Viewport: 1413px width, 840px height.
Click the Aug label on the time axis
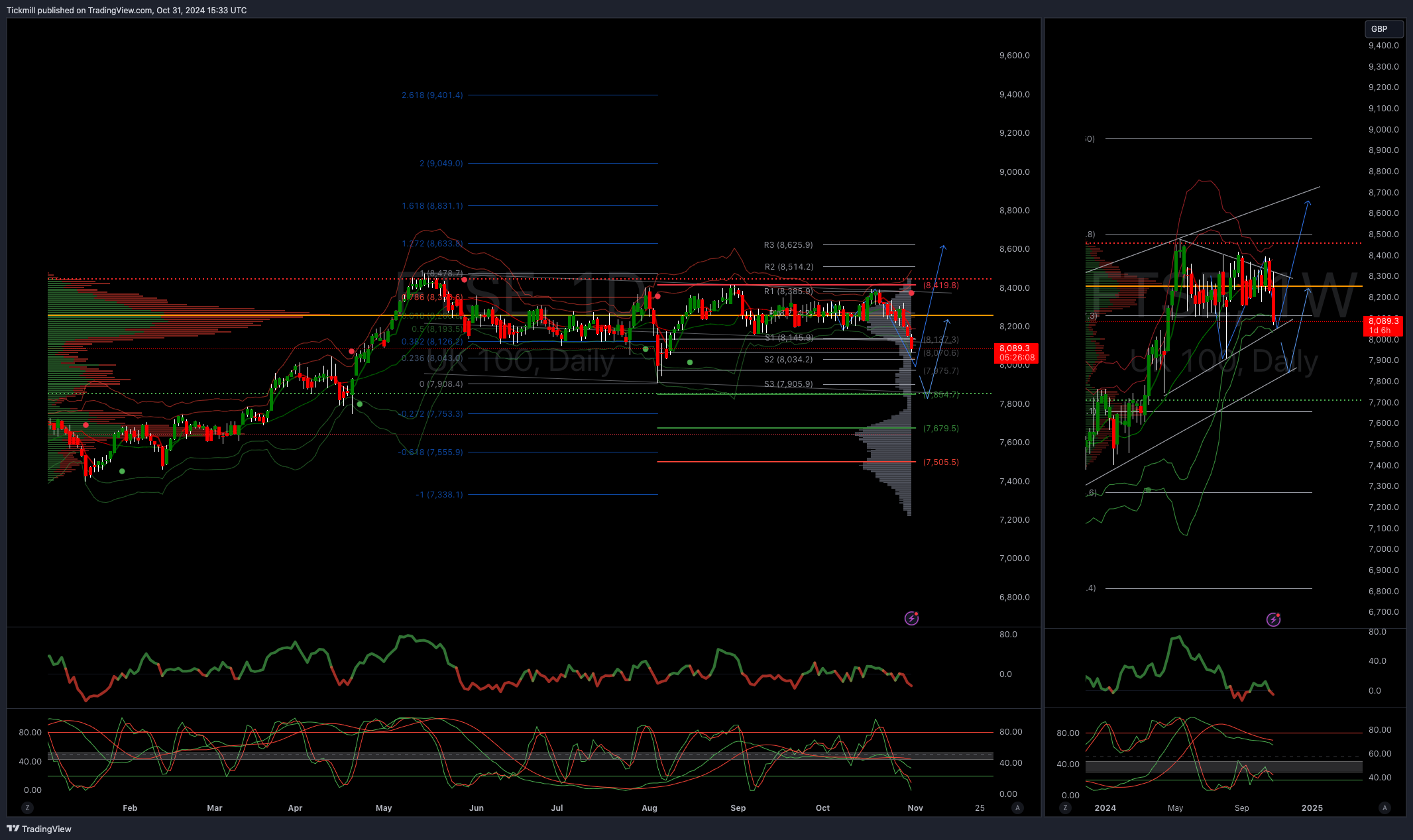(650, 808)
